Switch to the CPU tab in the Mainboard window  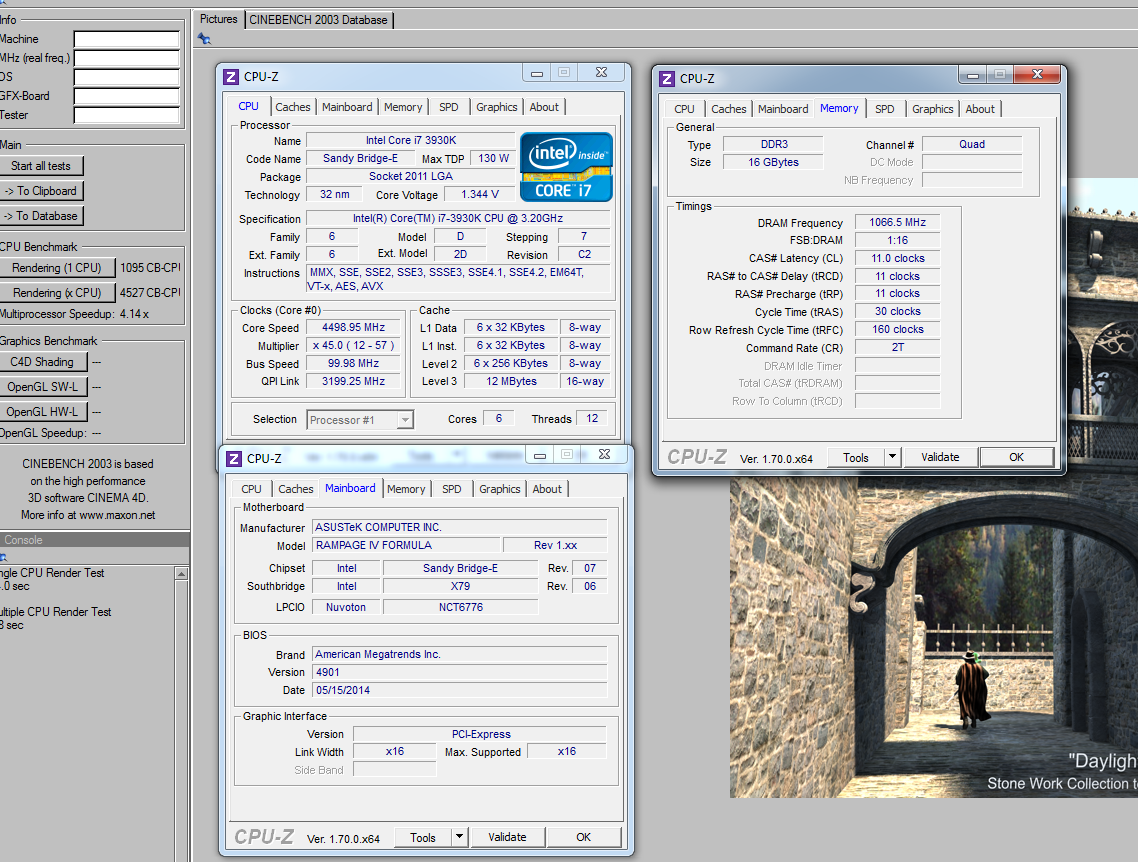pyautogui.click(x=251, y=489)
